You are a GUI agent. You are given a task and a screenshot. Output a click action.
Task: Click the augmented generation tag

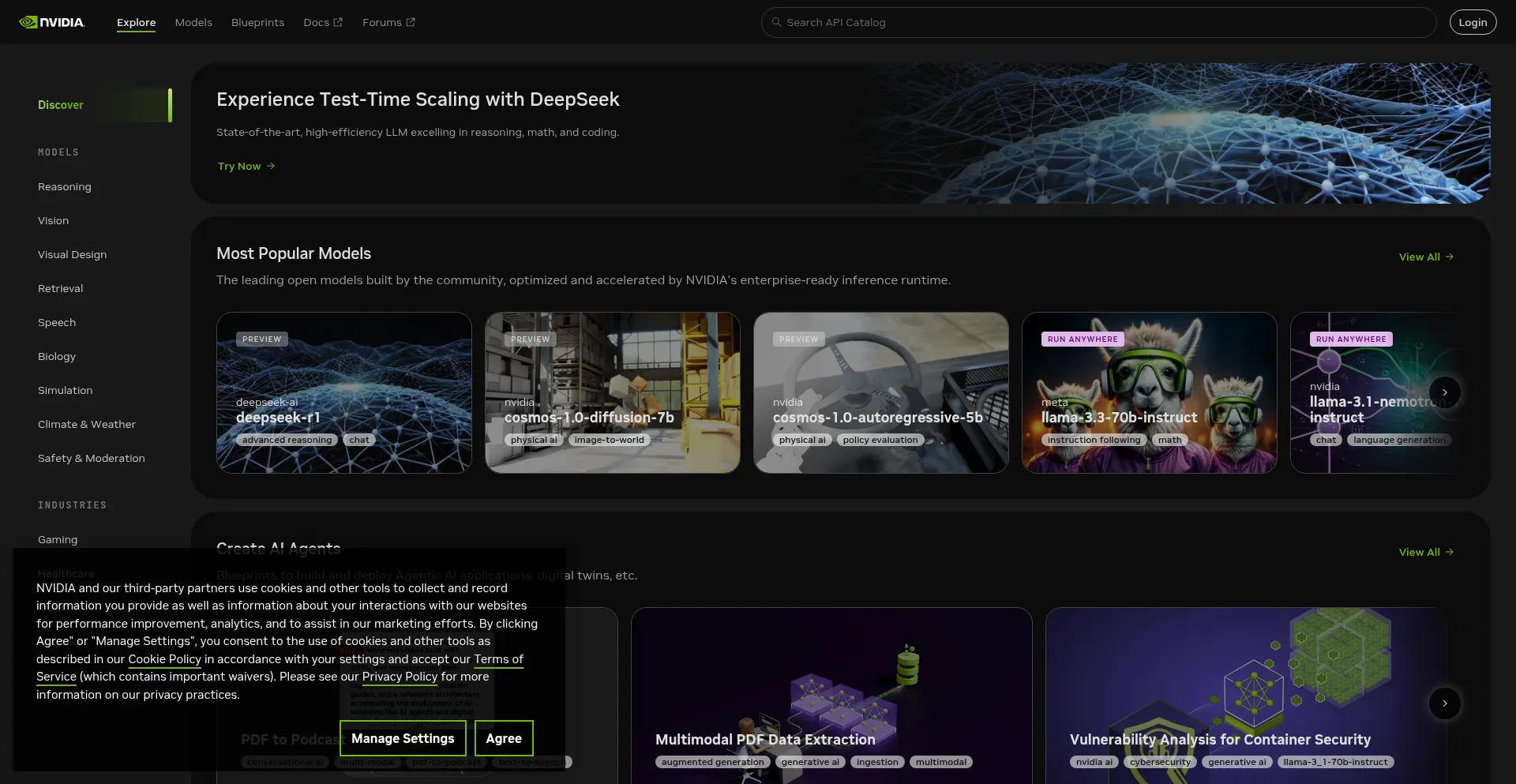pyautogui.click(x=712, y=762)
